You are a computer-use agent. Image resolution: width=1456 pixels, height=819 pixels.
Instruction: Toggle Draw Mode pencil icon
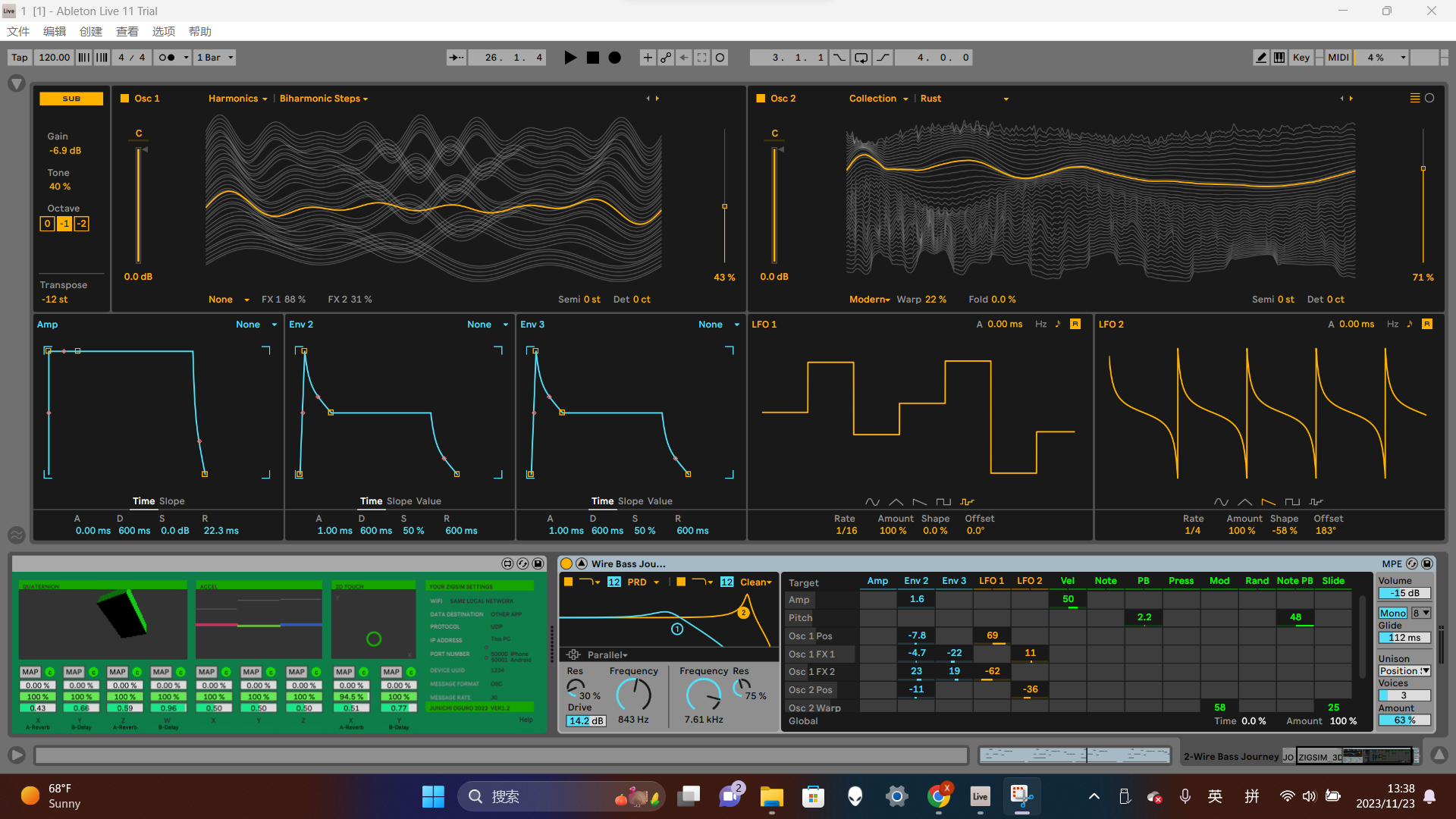(1260, 58)
